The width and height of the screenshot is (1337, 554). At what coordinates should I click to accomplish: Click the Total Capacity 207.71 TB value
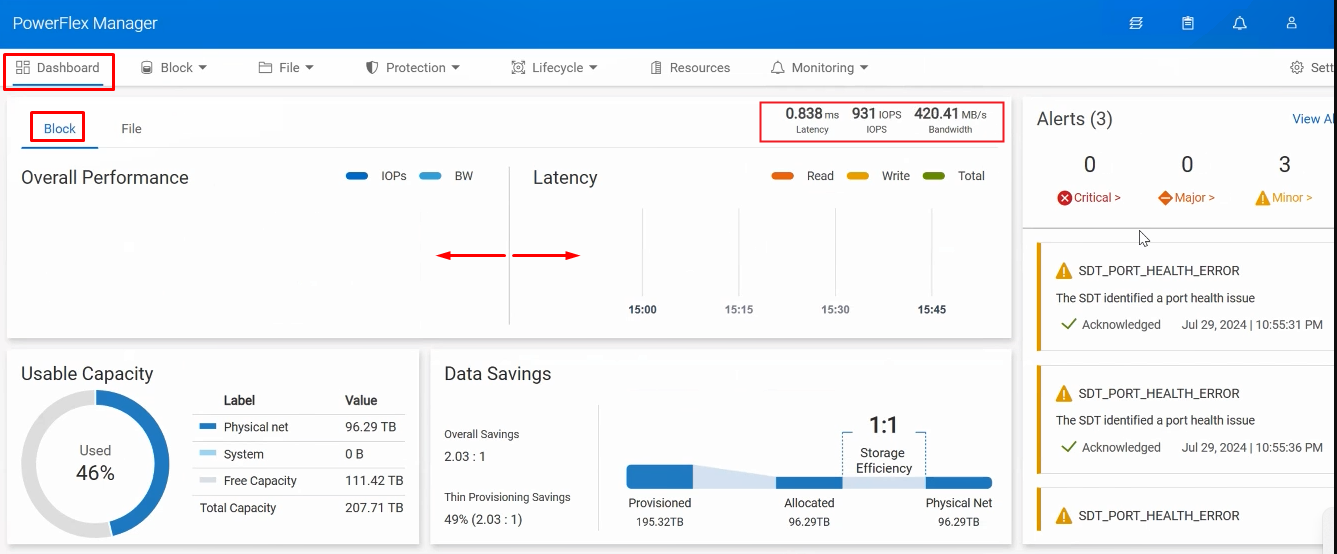tap(373, 508)
